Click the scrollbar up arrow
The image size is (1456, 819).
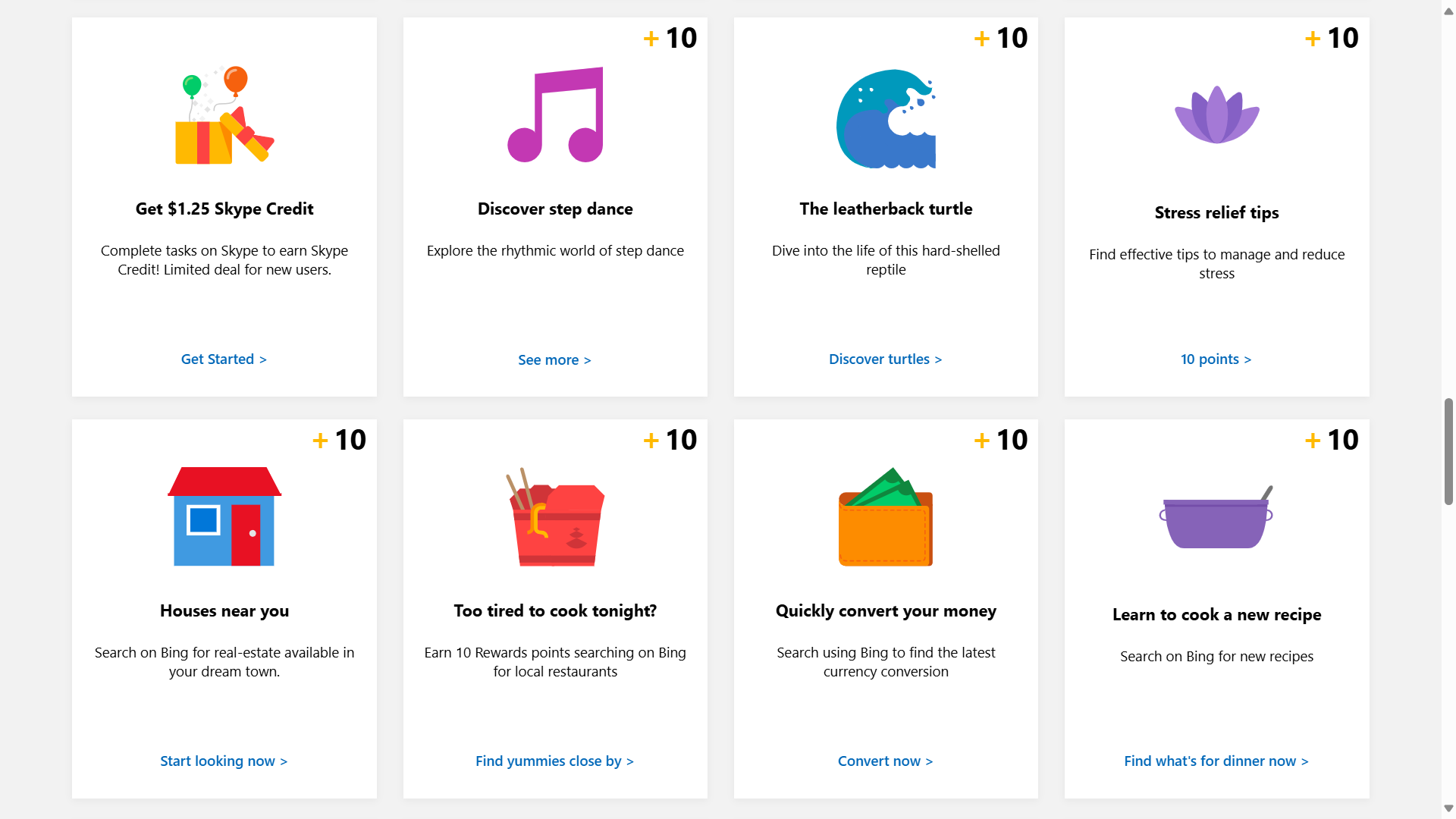(1448, 11)
